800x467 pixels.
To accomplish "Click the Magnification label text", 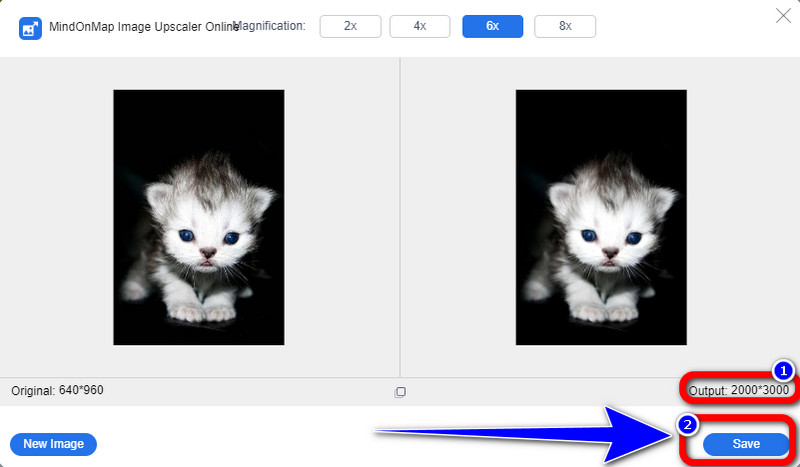I will tap(270, 25).
